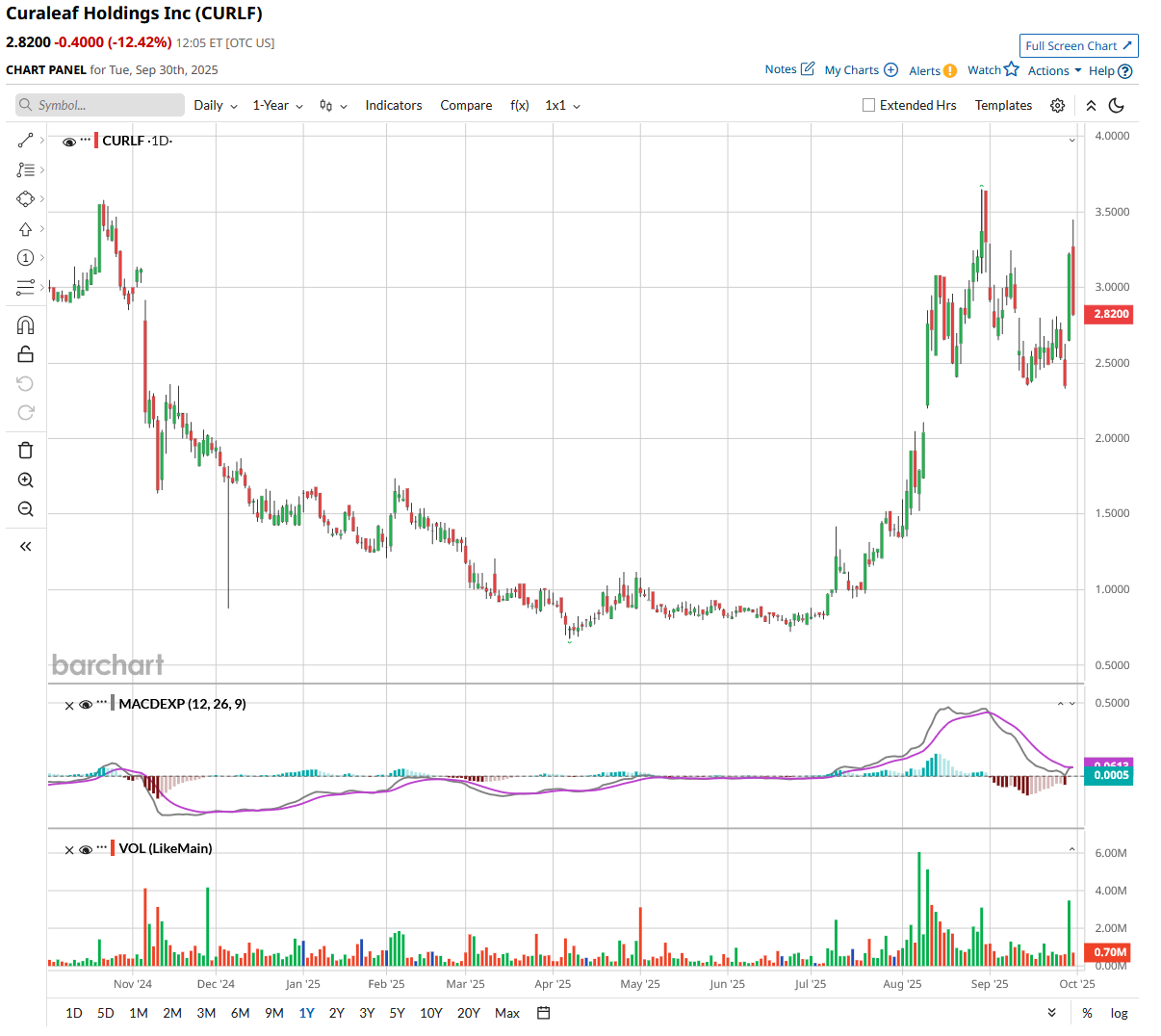Click the 2.8200 price label

point(1111,314)
